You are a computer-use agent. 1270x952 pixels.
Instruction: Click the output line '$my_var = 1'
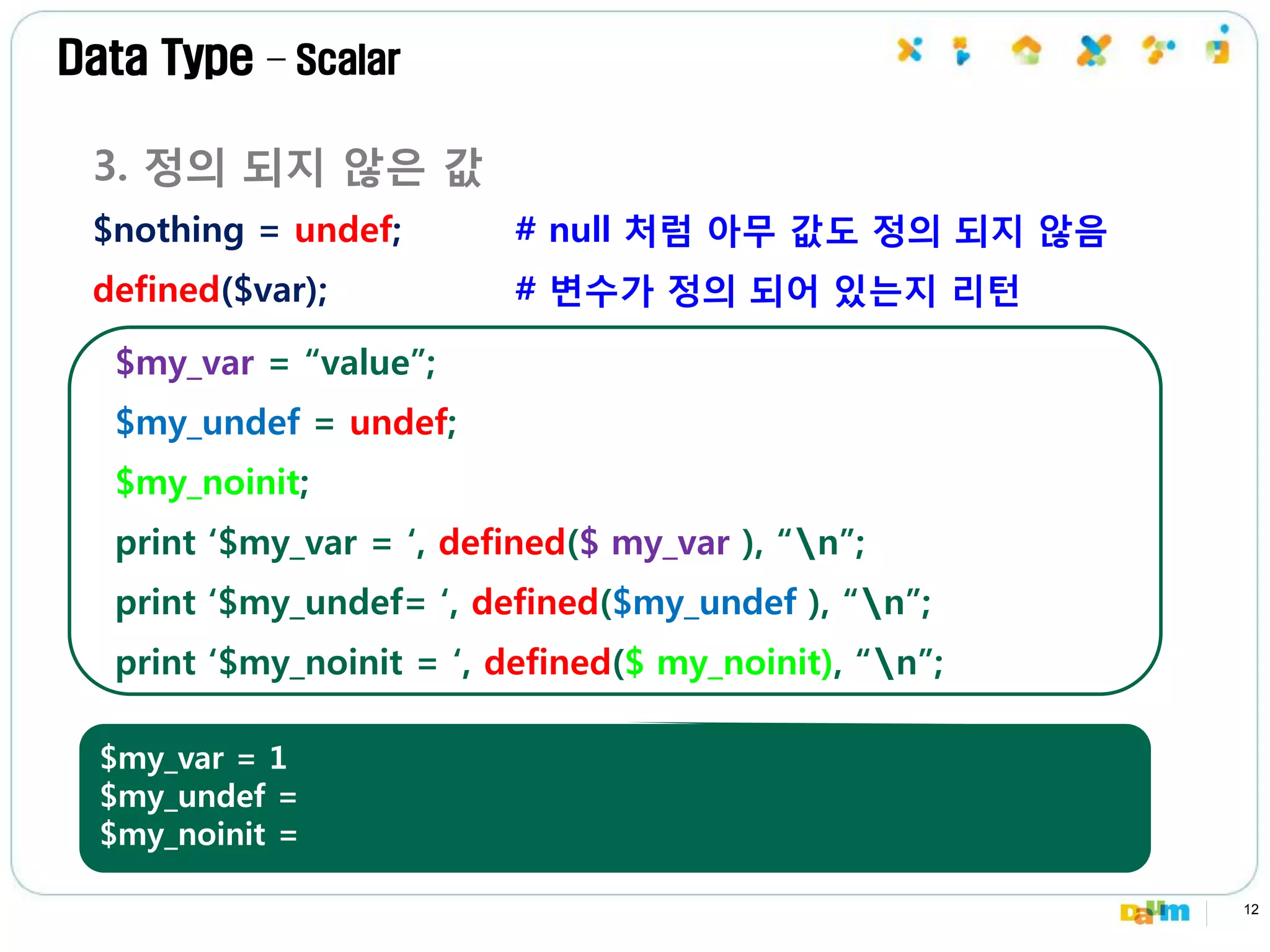[193, 759]
